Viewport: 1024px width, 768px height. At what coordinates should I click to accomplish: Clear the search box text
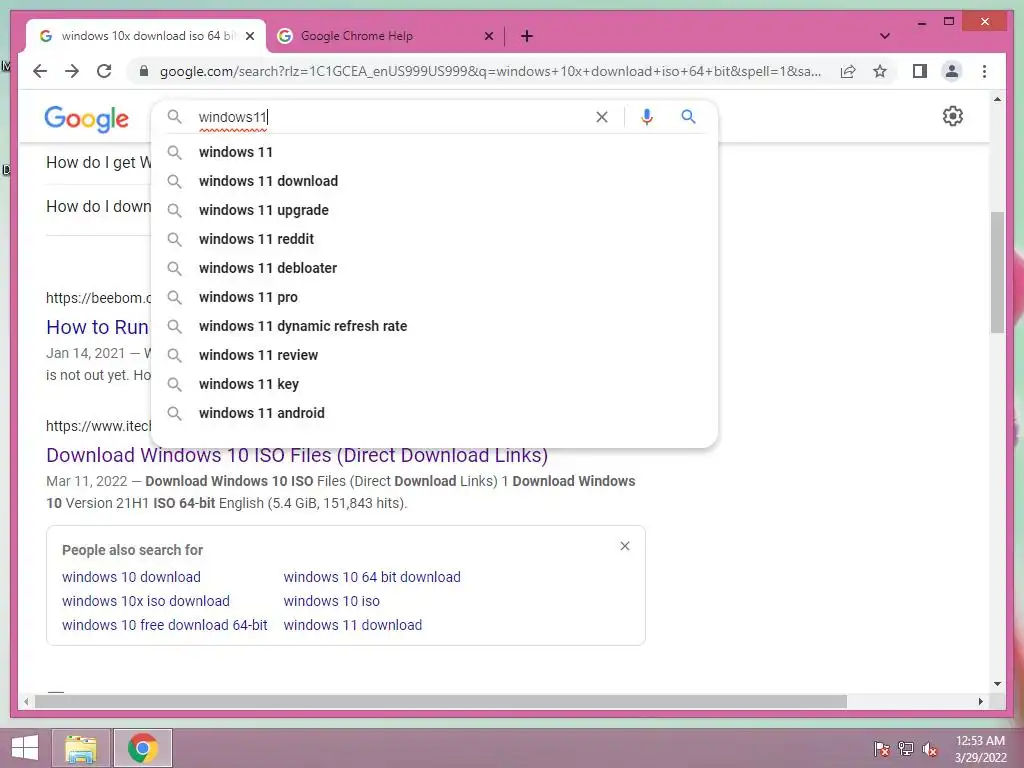pos(601,117)
